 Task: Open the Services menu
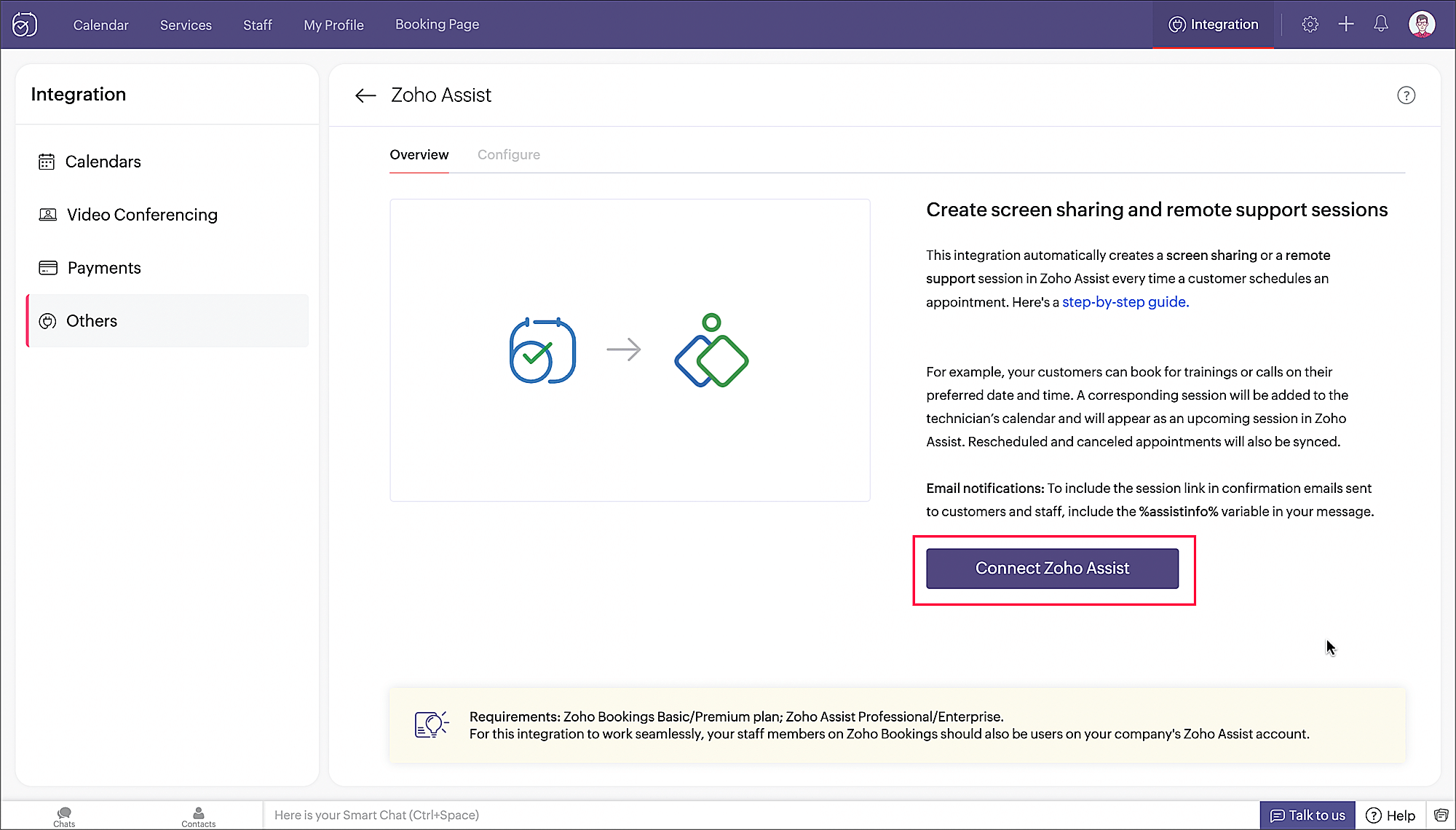[x=186, y=25]
